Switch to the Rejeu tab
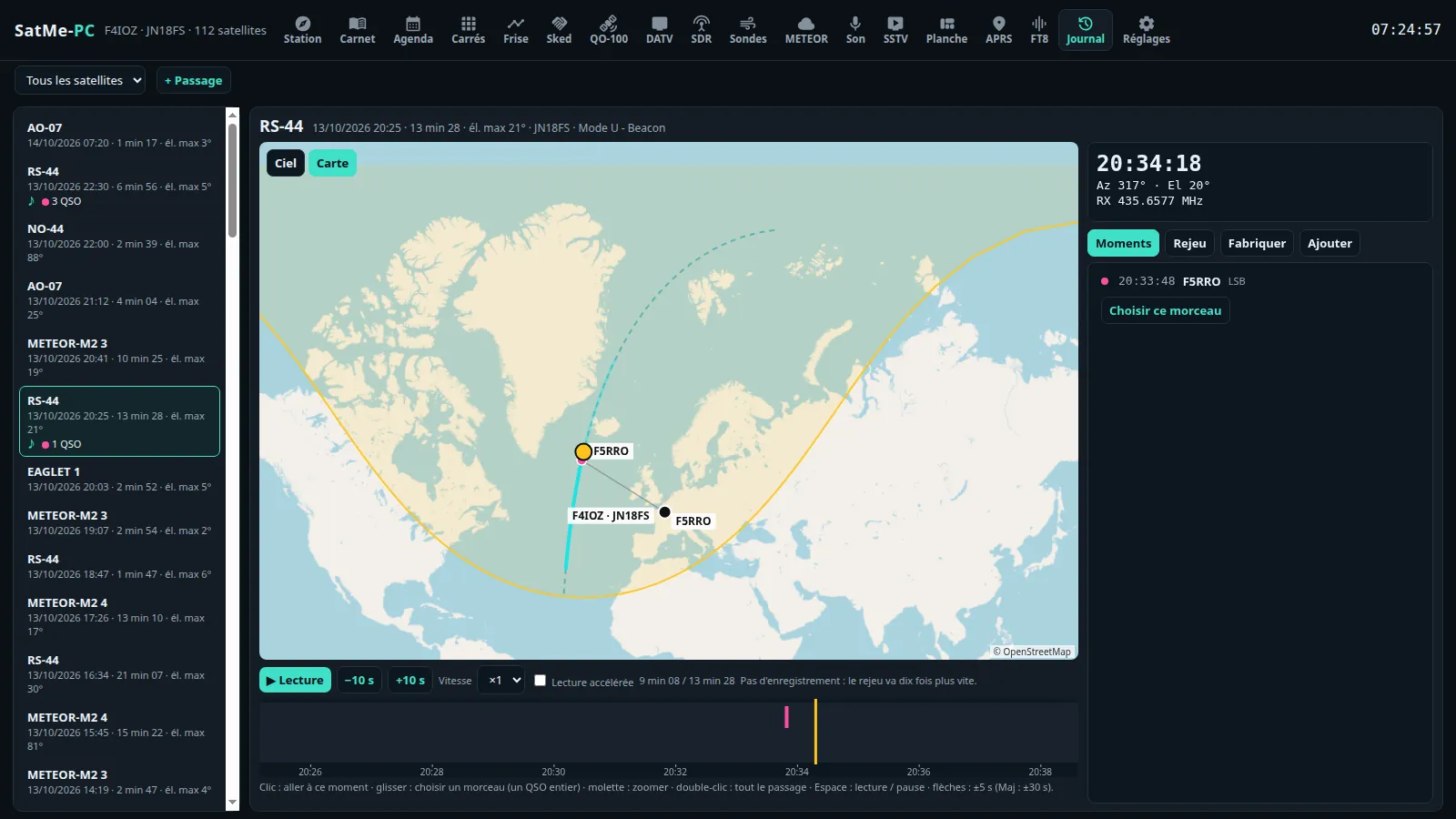The height and width of the screenshot is (819, 1456). [x=1189, y=243]
